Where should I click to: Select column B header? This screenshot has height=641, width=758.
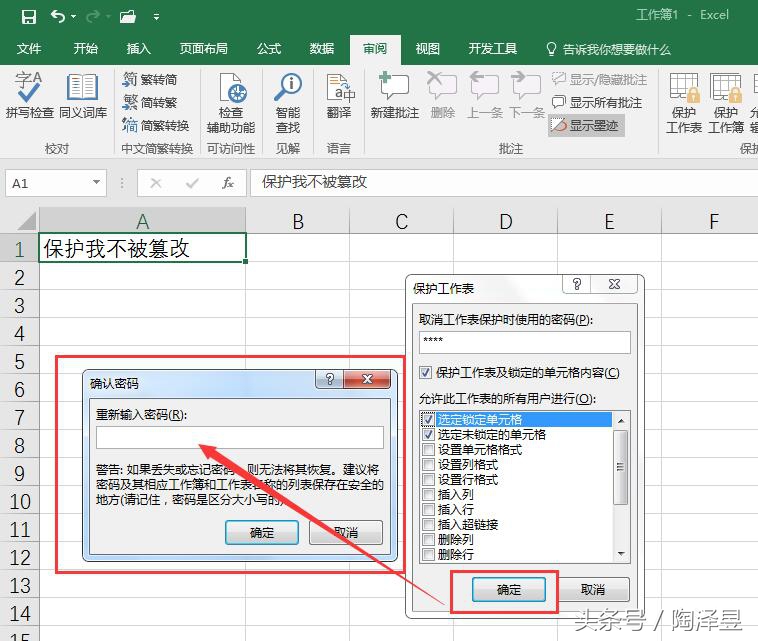298,221
